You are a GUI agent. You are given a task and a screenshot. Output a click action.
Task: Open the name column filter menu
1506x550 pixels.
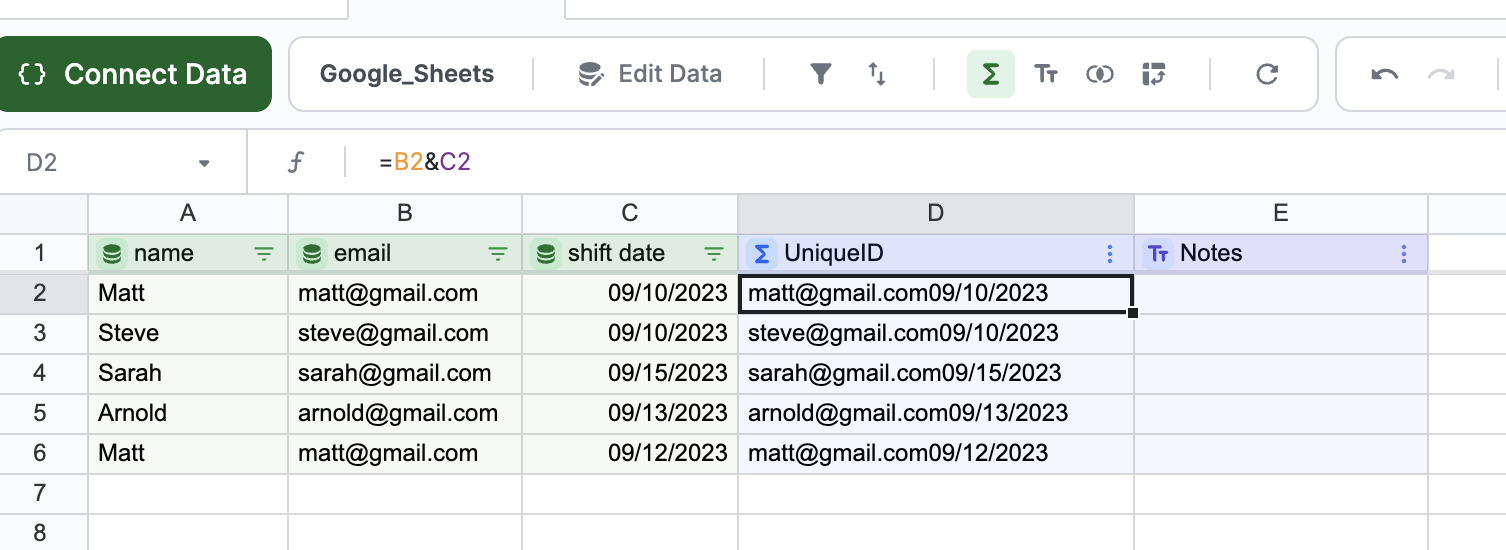click(264, 254)
